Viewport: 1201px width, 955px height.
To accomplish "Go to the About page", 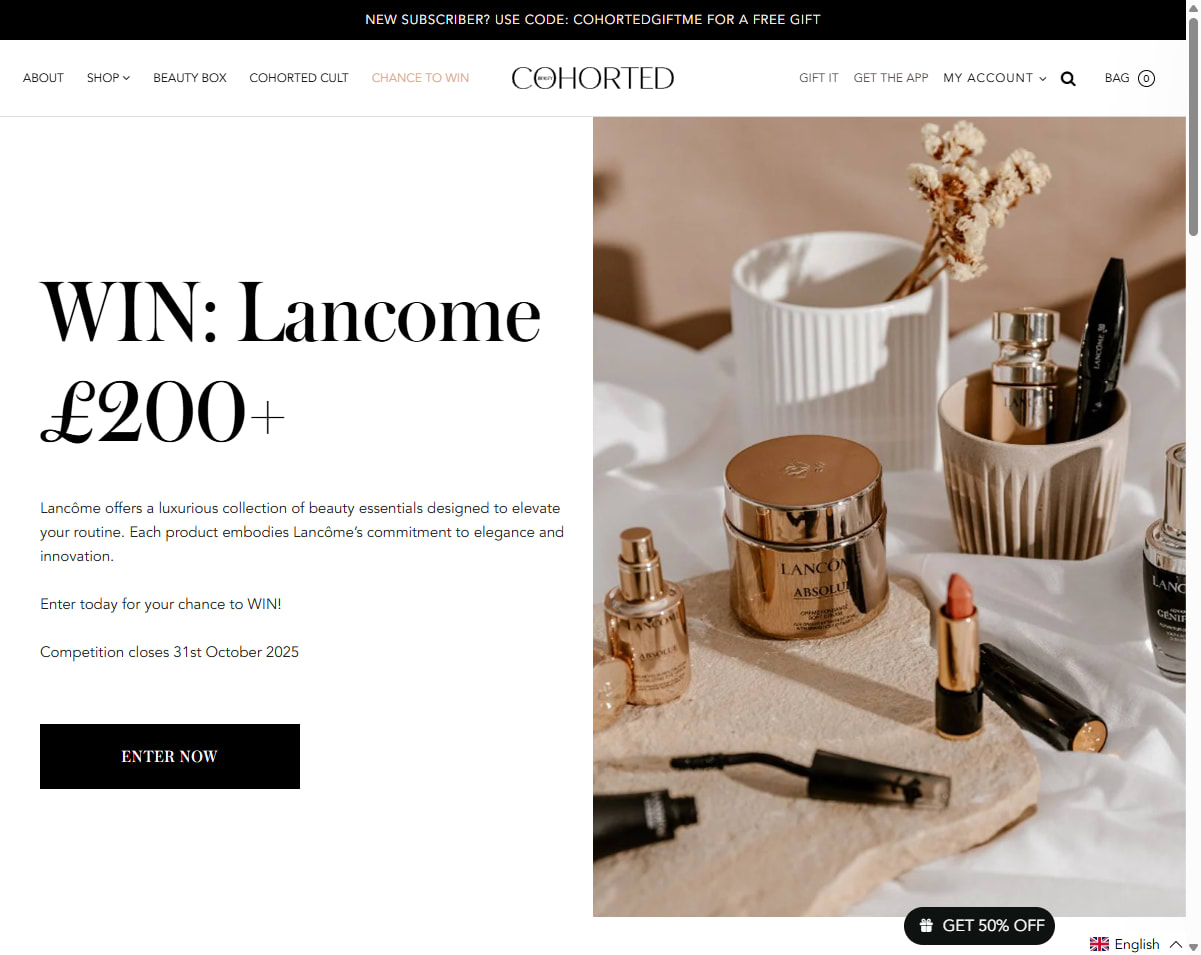I will coord(43,78).
